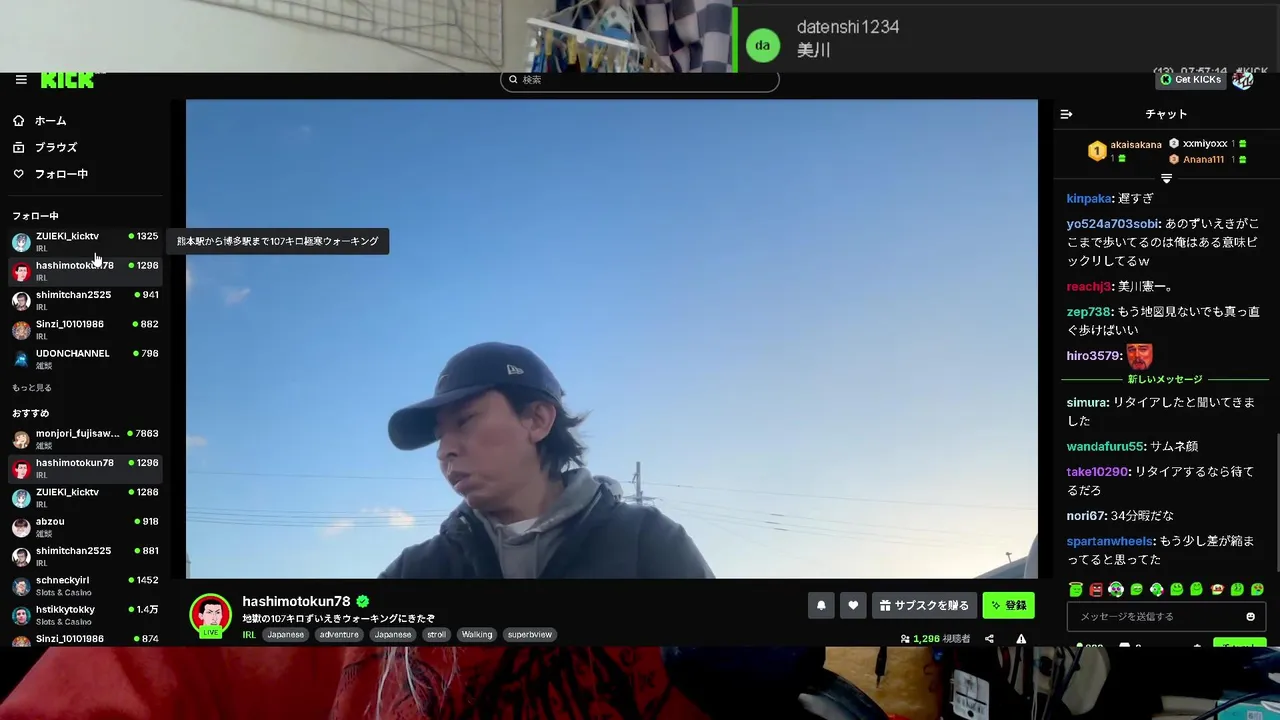Click the live video player
The image size is (1280, 720).
(612, 338)
